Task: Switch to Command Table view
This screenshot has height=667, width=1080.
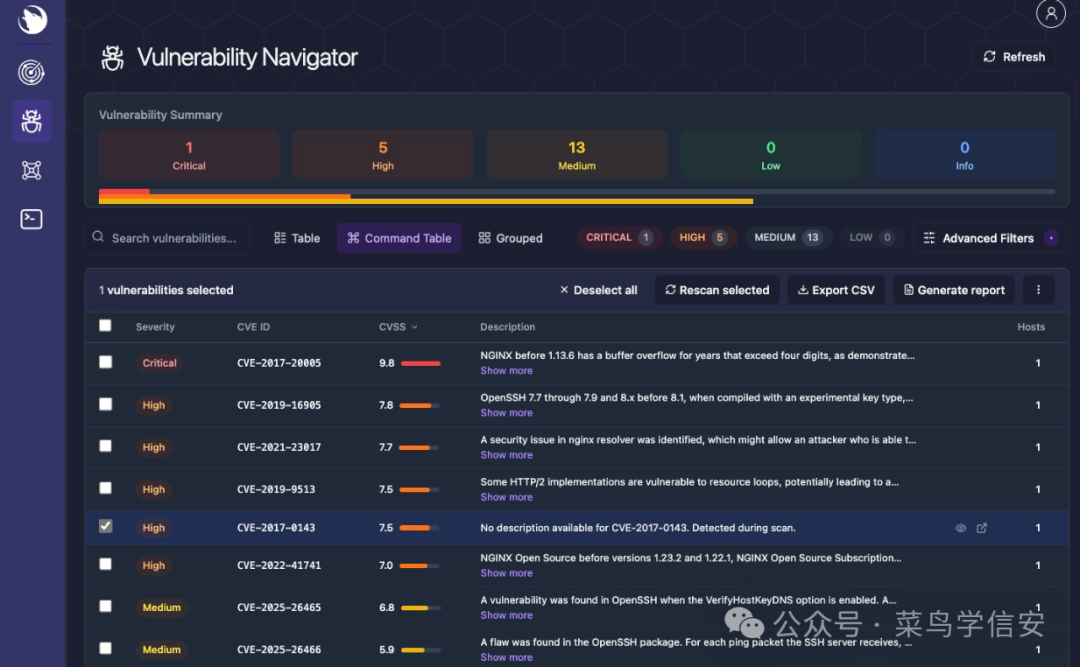Action: click(399, 238)
